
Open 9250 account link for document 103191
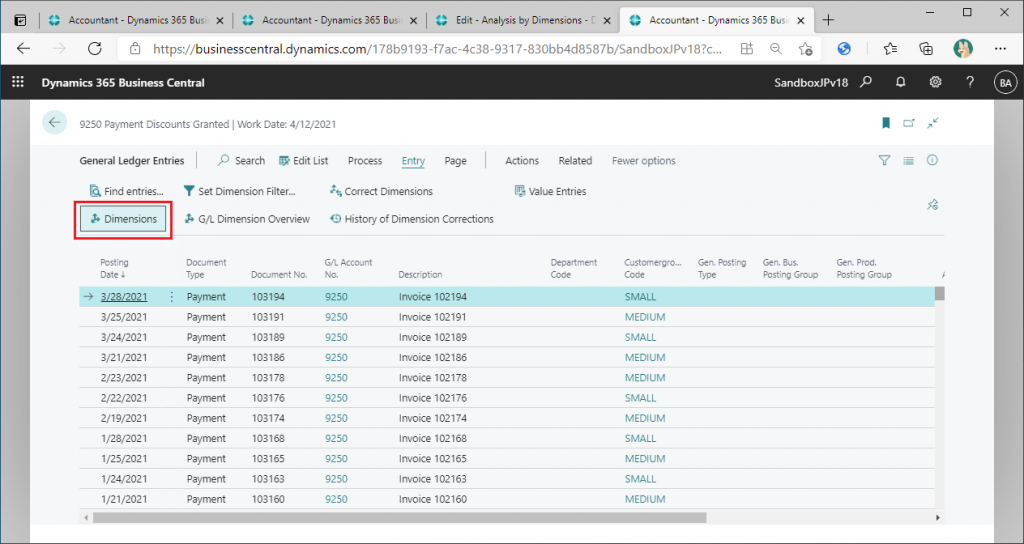[x=336, y=317]
